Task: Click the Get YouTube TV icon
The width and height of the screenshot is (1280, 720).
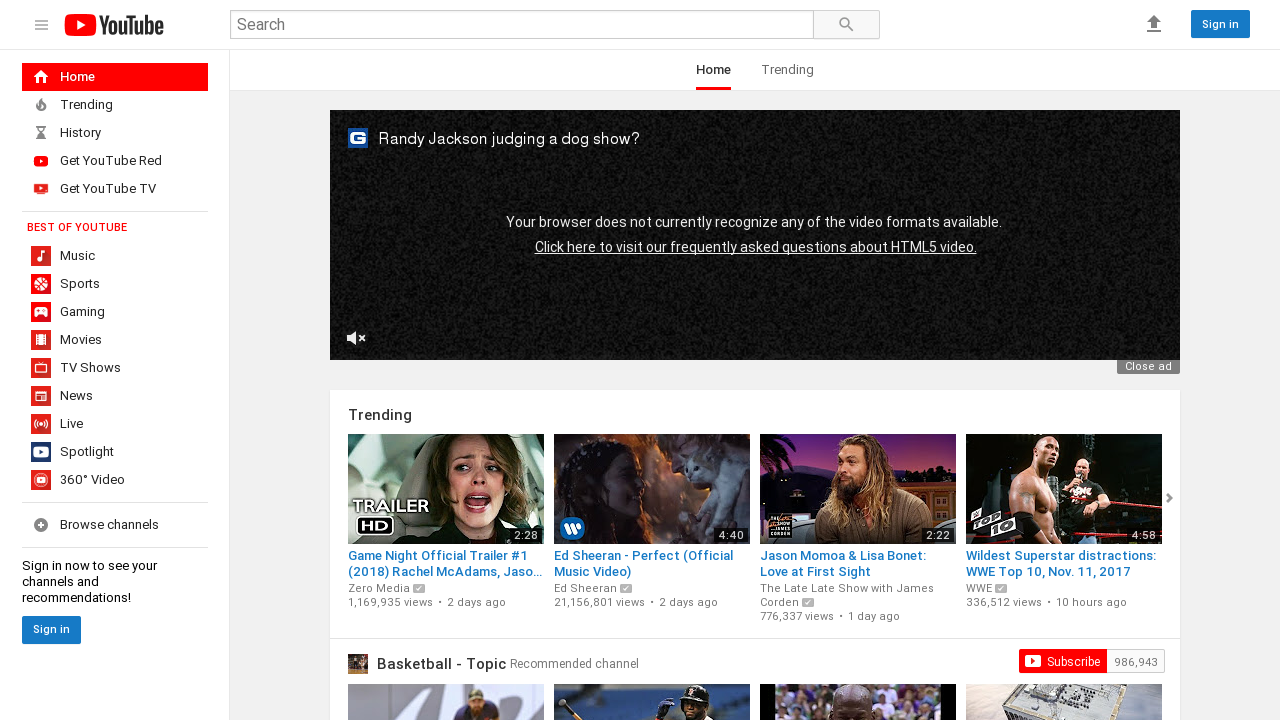Action: click(41, 189)
